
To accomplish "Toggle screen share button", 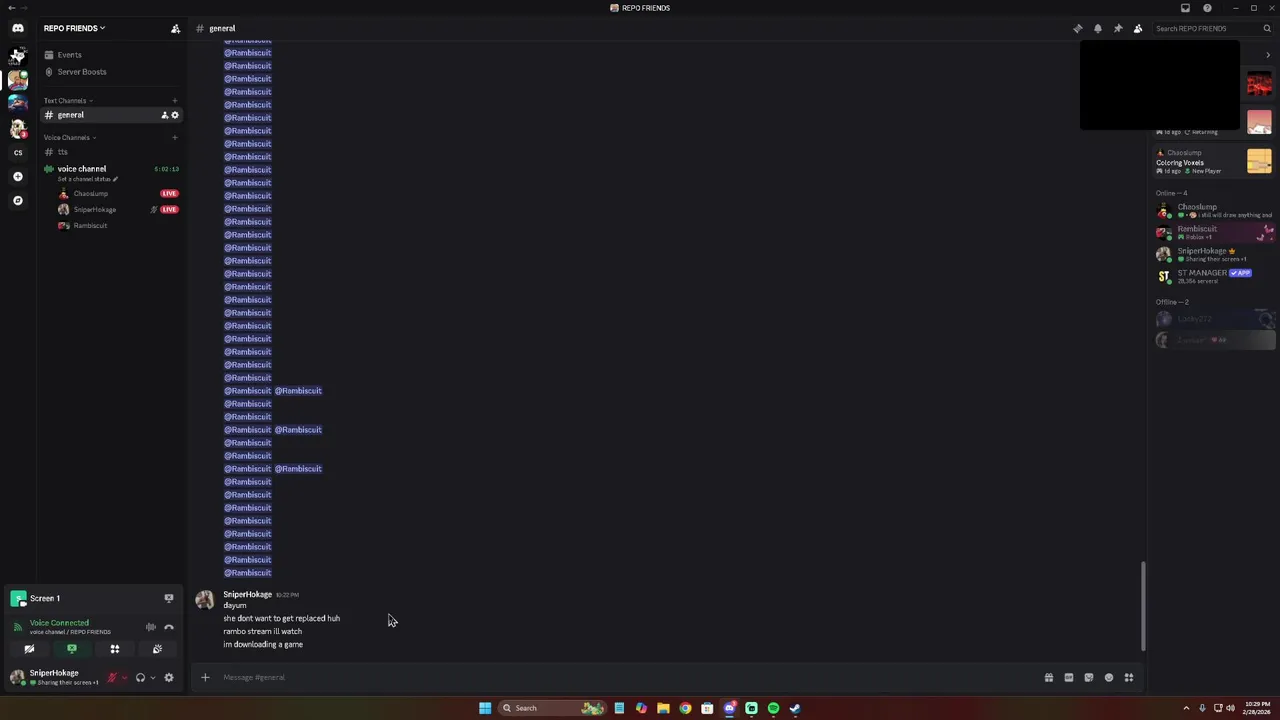I will click(x=72, y=649).
